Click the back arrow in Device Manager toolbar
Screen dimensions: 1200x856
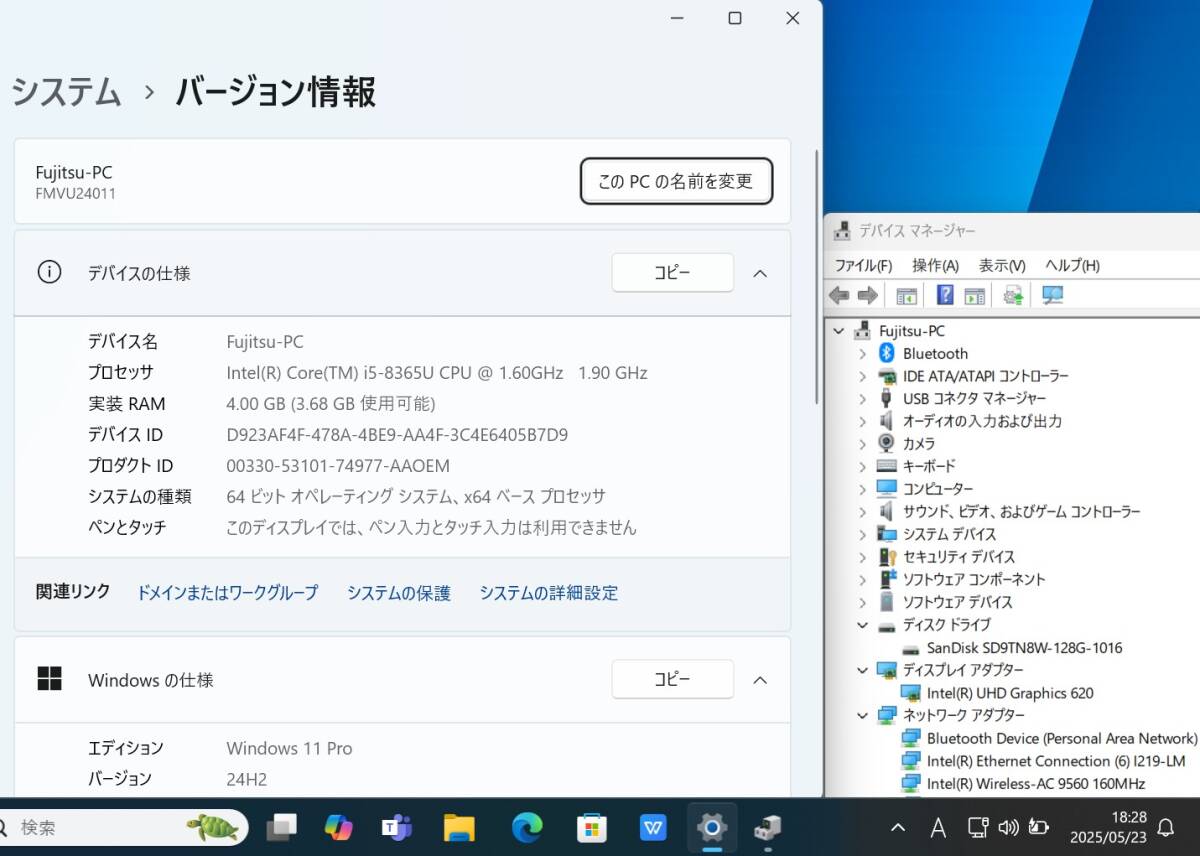pos(839,295)
